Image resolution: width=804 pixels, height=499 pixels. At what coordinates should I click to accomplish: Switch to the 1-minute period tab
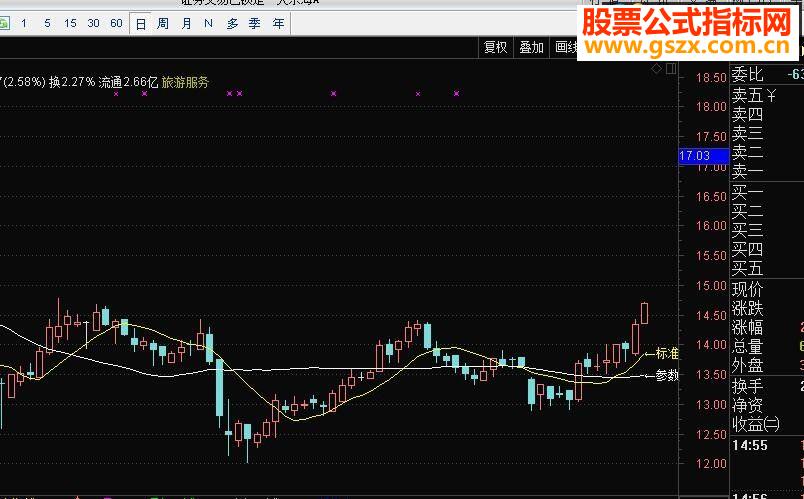[x=24, y=24]
